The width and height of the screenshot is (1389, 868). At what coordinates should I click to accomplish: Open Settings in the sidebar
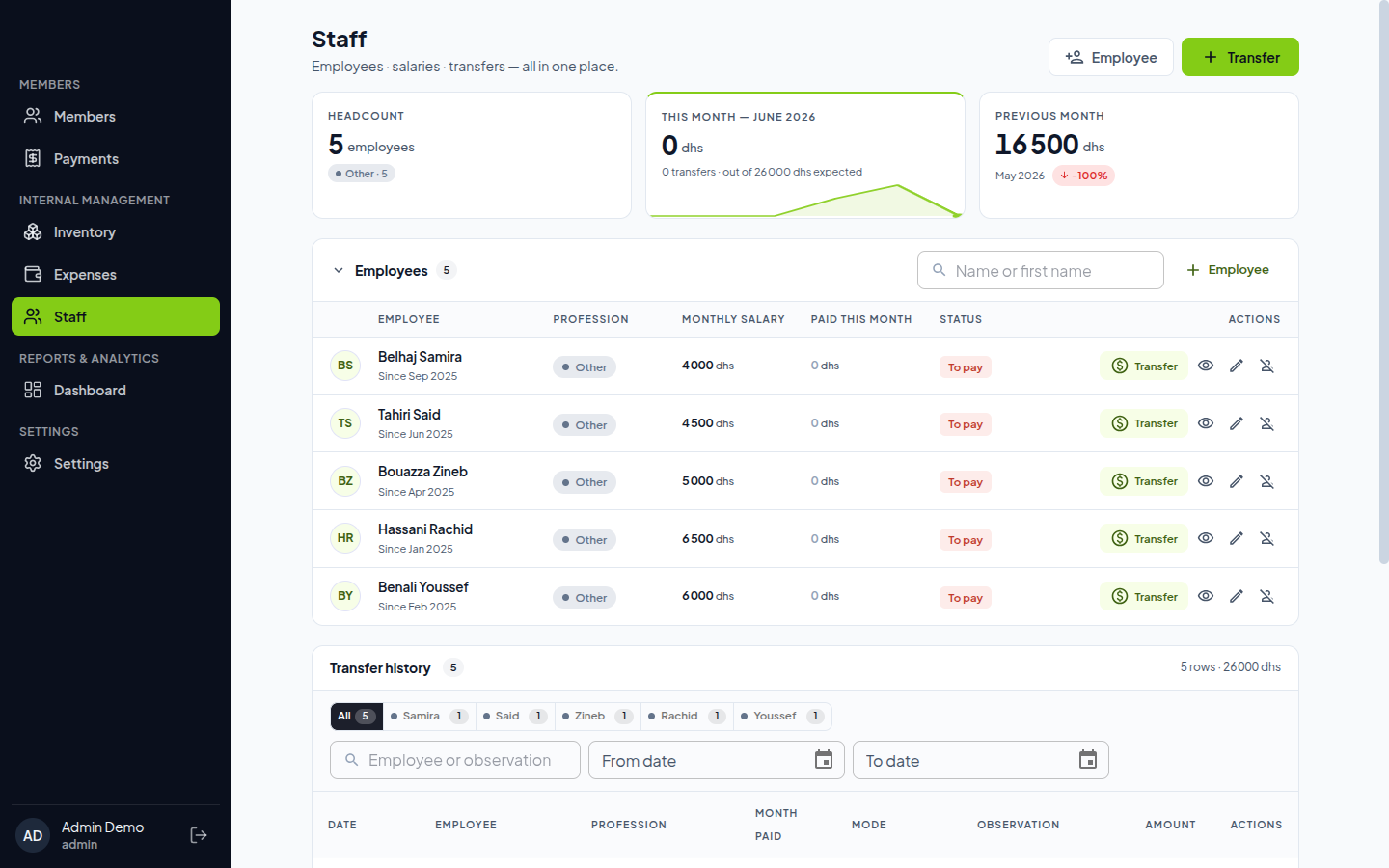pyautogui.click(x=116, y=463)
